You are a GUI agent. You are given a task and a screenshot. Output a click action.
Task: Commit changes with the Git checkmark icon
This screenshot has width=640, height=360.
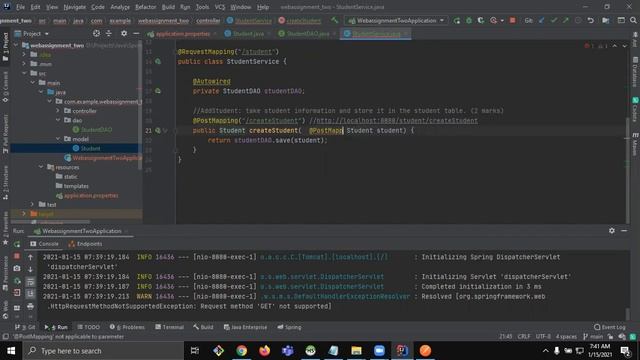coord(553,20)
